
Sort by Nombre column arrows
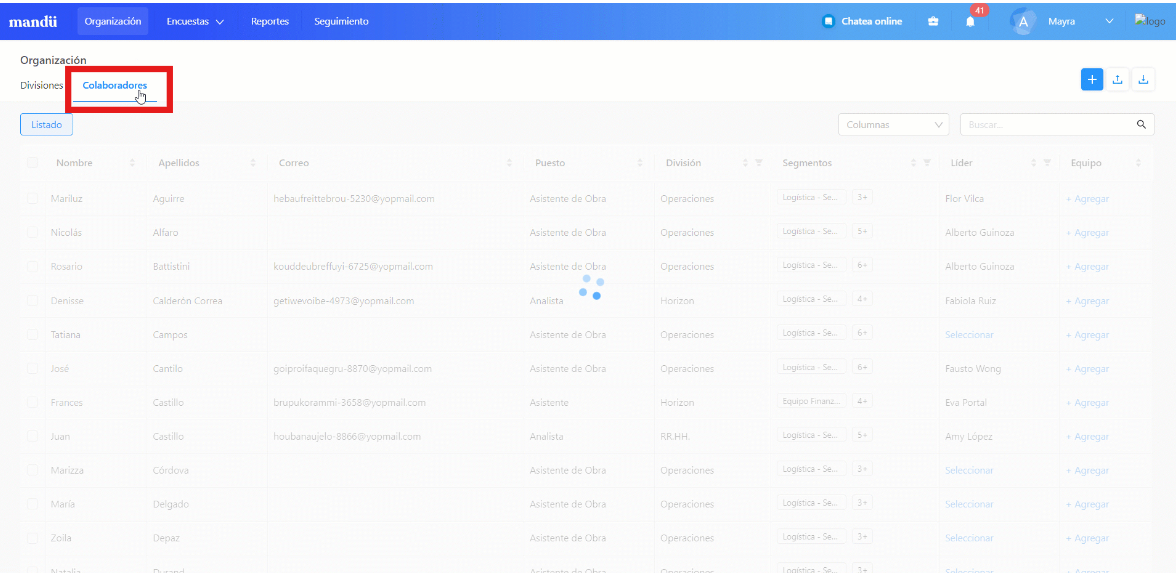(133, 163)
